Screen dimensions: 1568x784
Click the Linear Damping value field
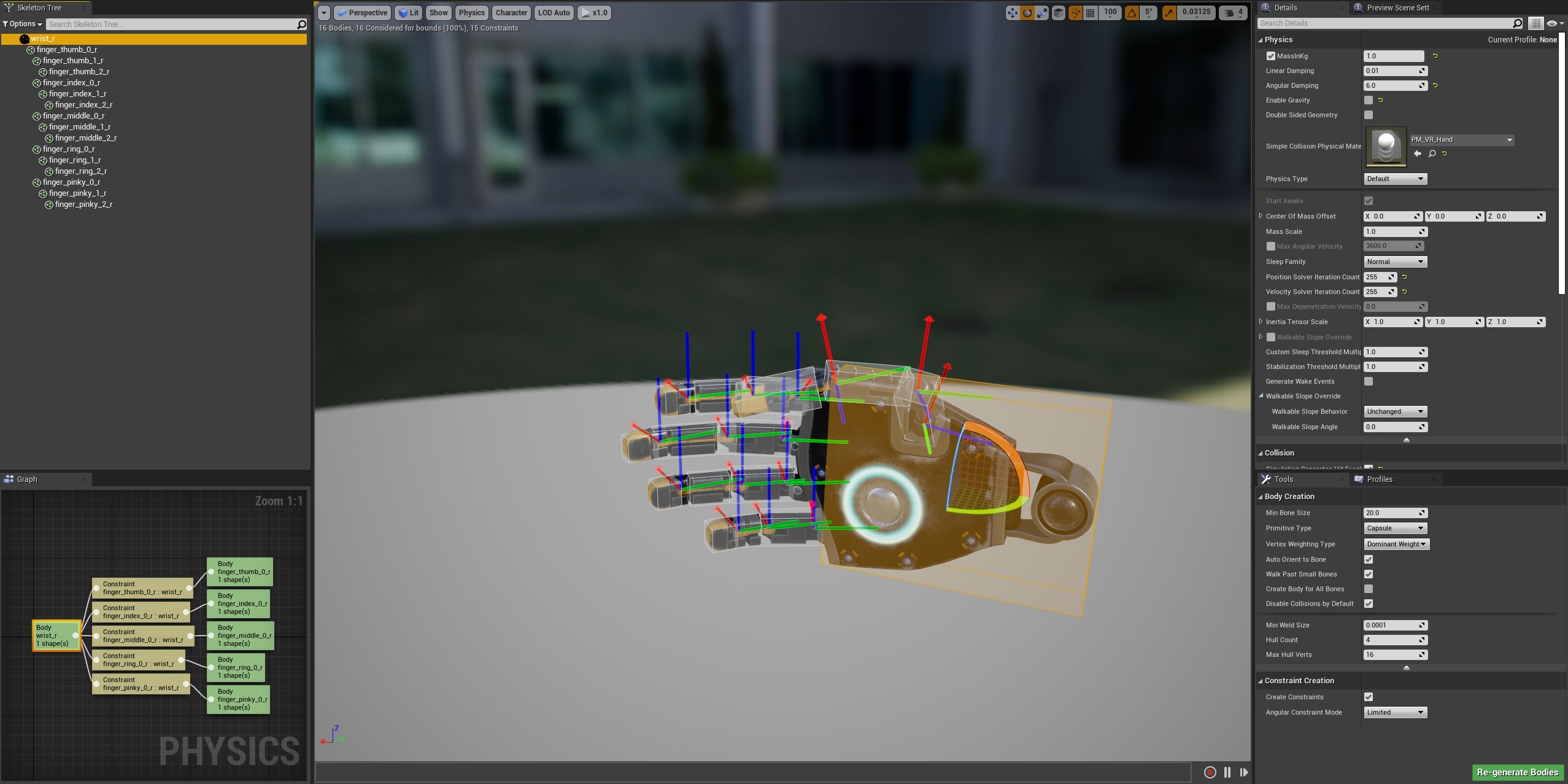click(x=1394, y=71)
